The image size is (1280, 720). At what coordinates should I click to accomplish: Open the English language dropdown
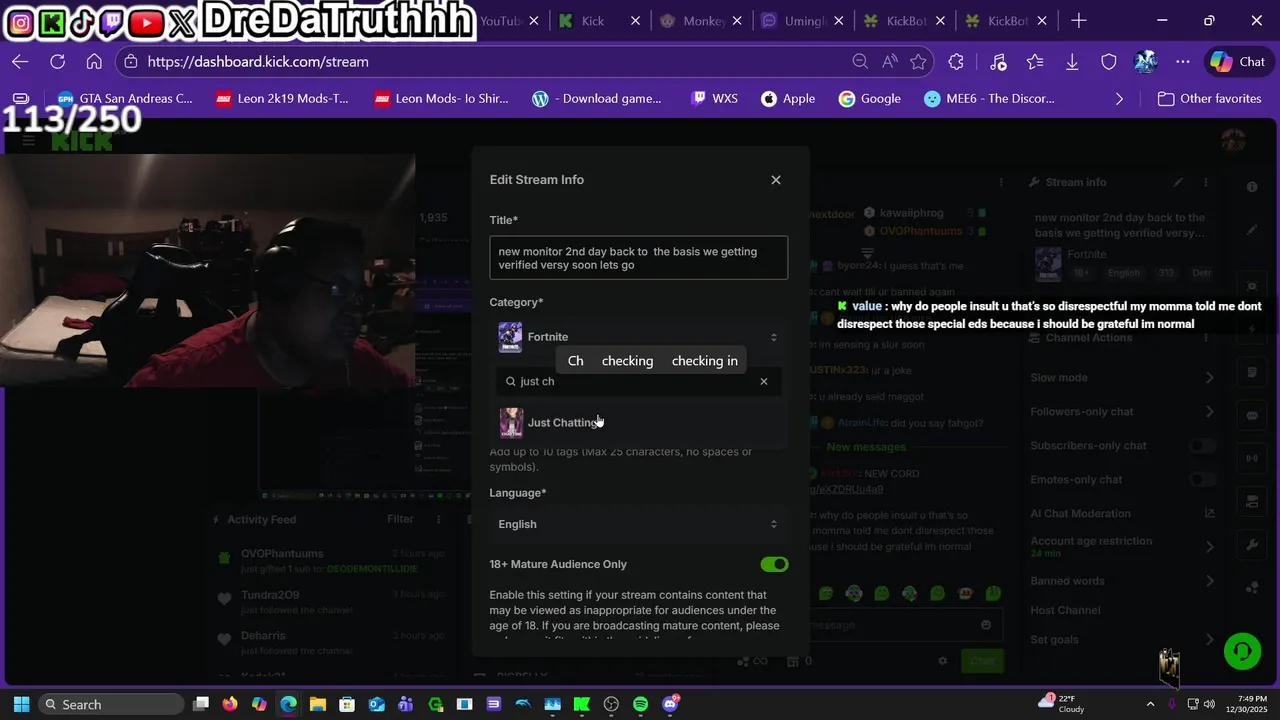[638, 524]
